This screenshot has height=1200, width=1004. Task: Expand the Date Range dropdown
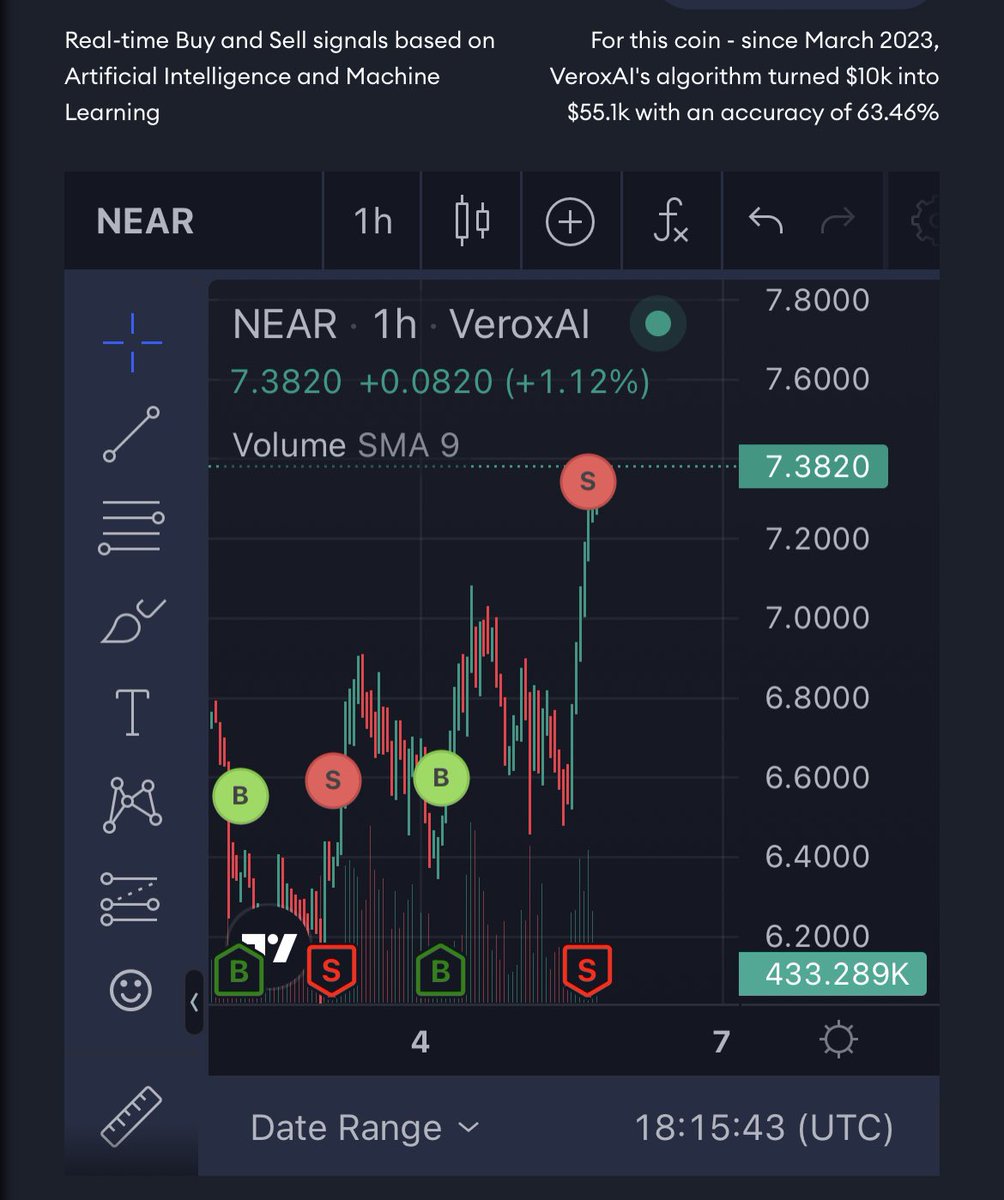tap(365, 1128)
